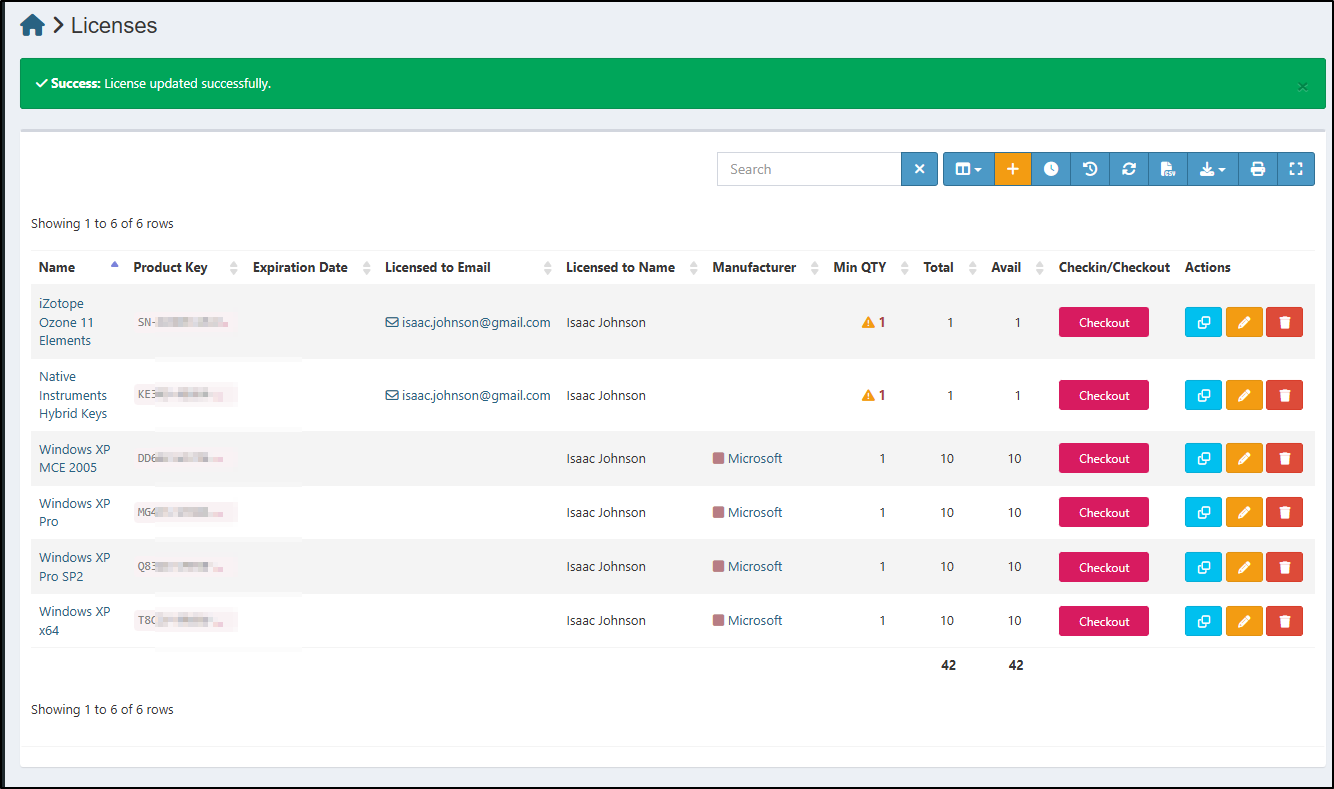Delete the iZotope Ozone 11 Elements license
Image resolution: width=1334 pixels, height=789 pixels.
pyautogui.click(x=1284, y=322)
